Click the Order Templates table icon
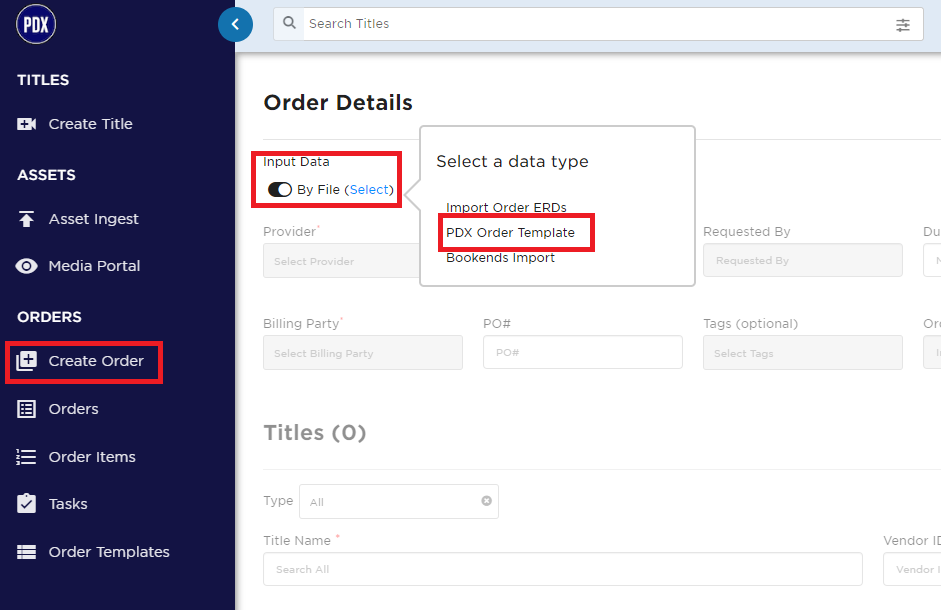The image size is (941, 610). (26, 552)
